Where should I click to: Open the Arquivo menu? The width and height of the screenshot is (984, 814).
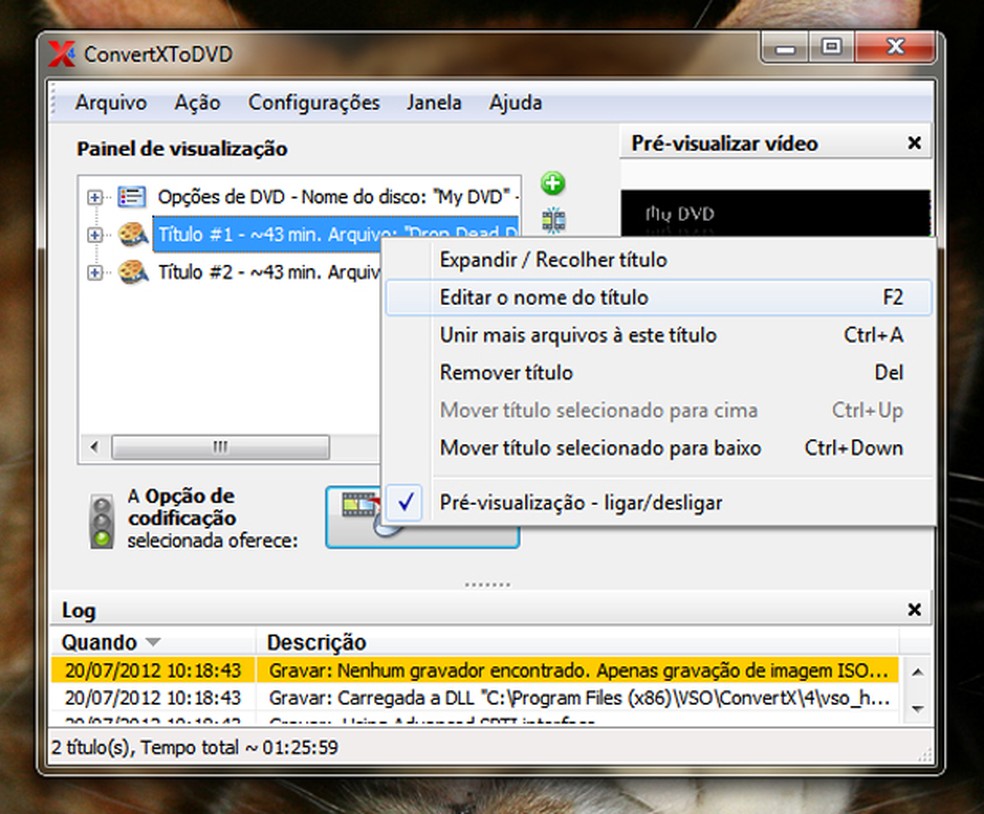(x=111, y=102)
